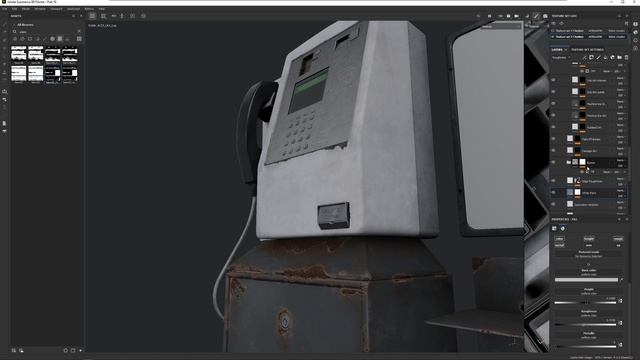The image size is (640, 360).
Task: Open the Viewport menu
Action: (x=56, y=9)
